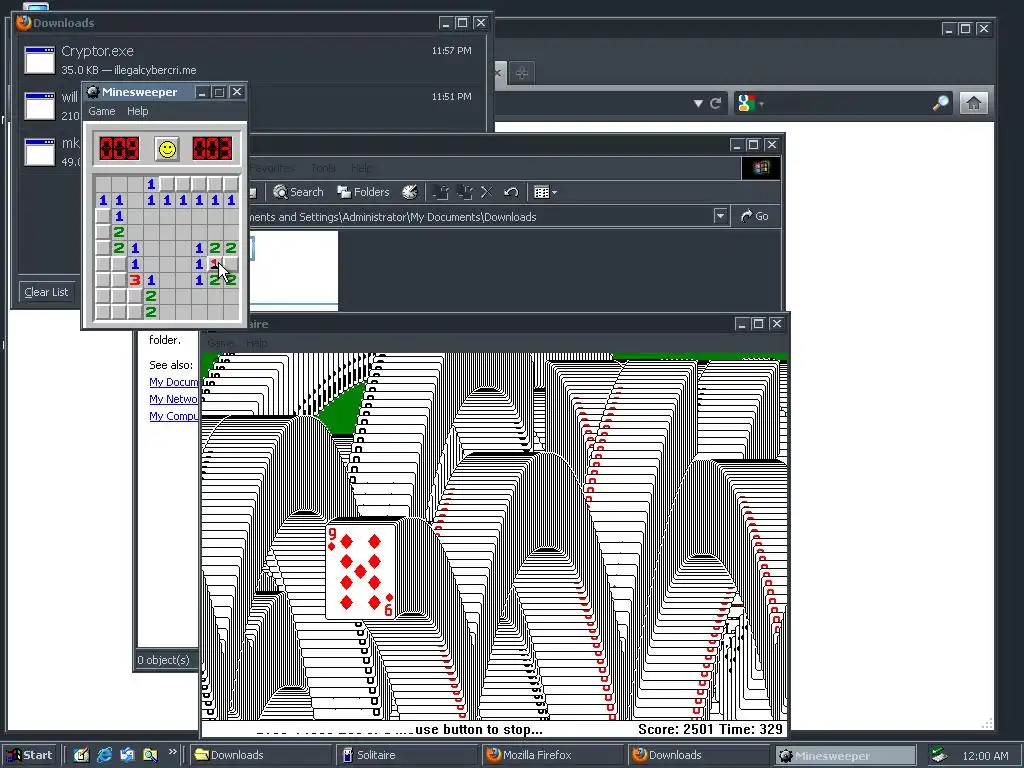Viewport: 1024px width, 768px height.
Task: Click Folders in the Explorer toolbar
Action: pyautogui.click(x=363, y=192)
